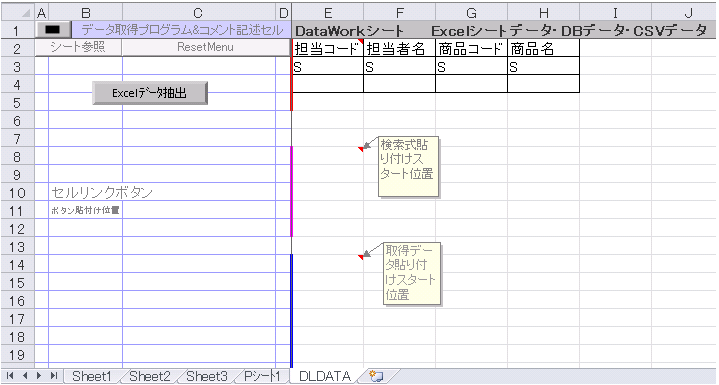Viewport: 719px width, 385px height.
Task: Switch to the Sheet1 tab
Action: coord(92,376)
